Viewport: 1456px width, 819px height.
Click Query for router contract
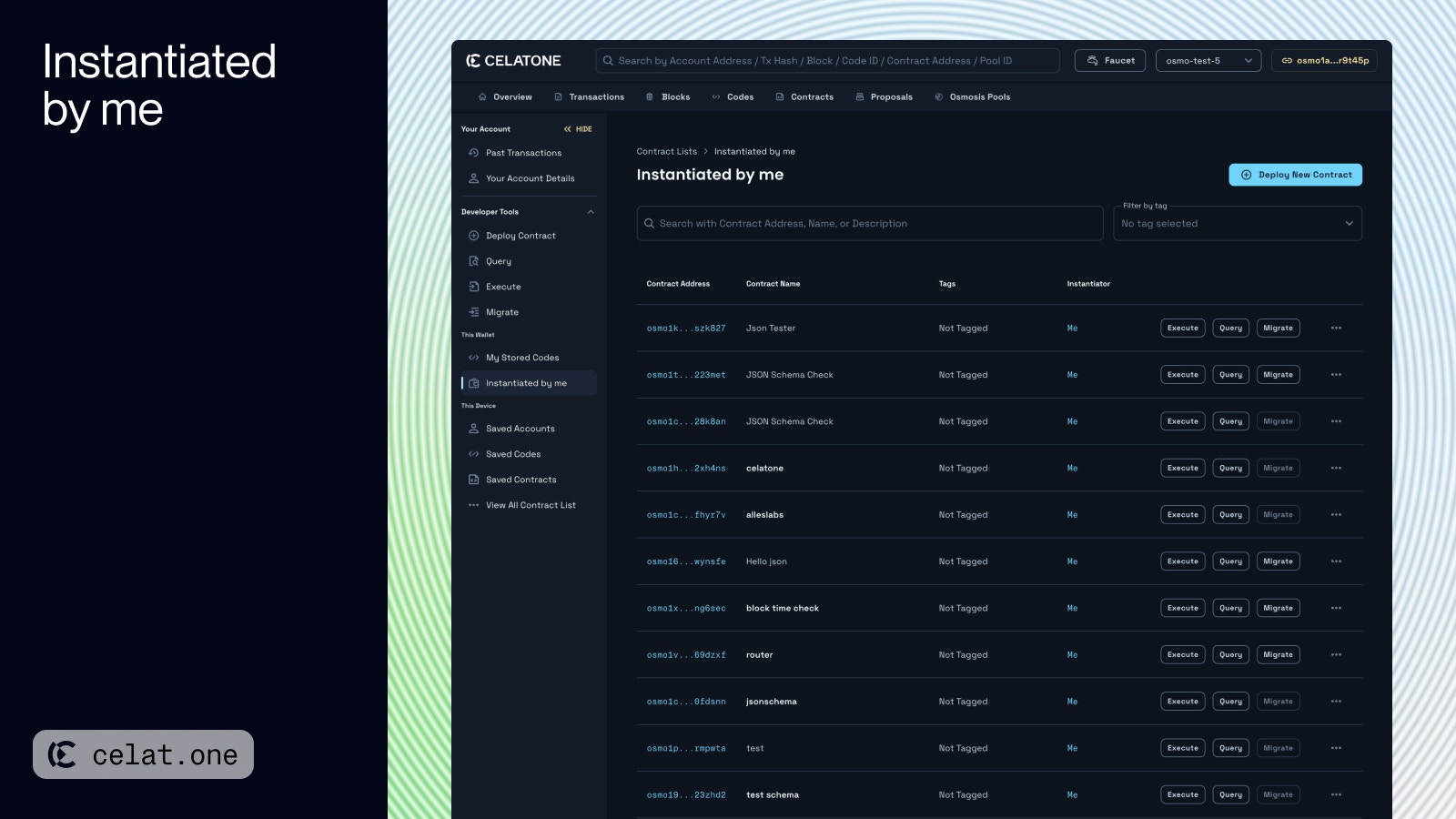pos(1230,655)
